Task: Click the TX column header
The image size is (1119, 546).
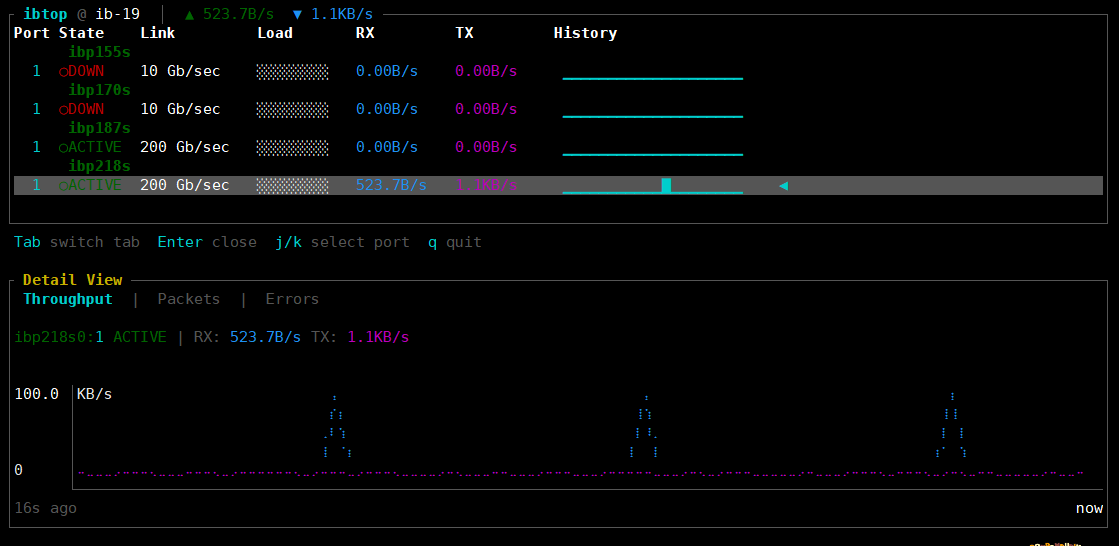Action: coord(464,33)
